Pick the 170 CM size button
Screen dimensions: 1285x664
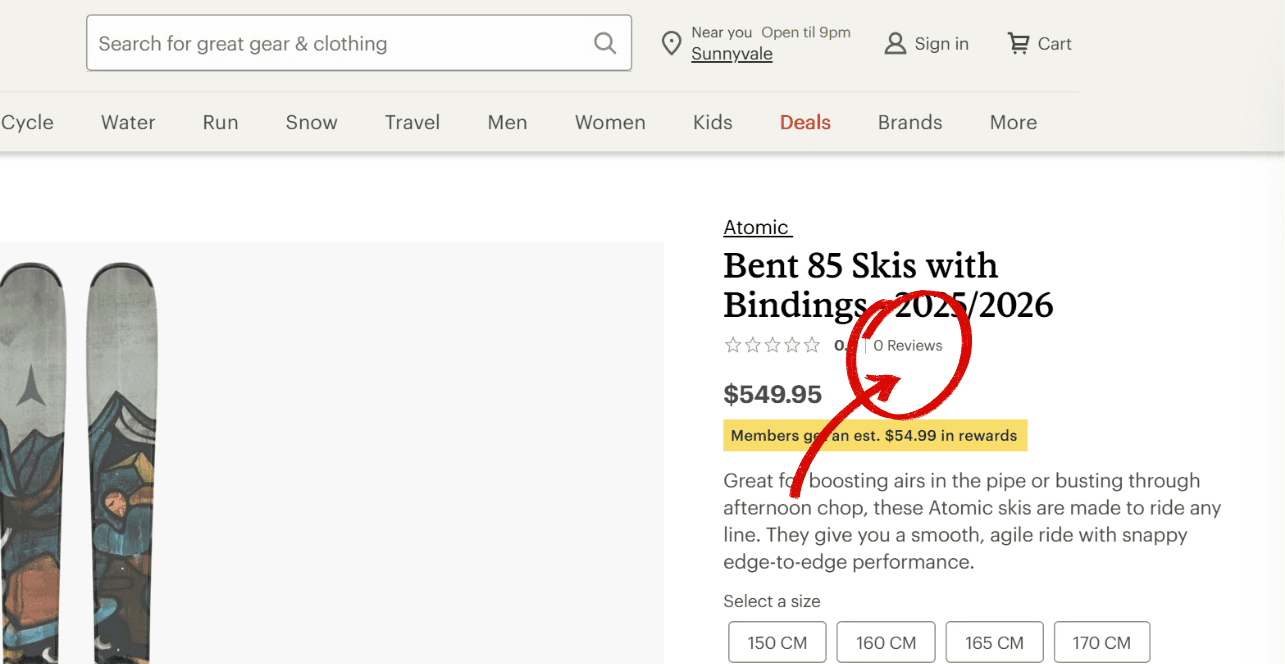pyautogui.click(x=1101, y=642)
